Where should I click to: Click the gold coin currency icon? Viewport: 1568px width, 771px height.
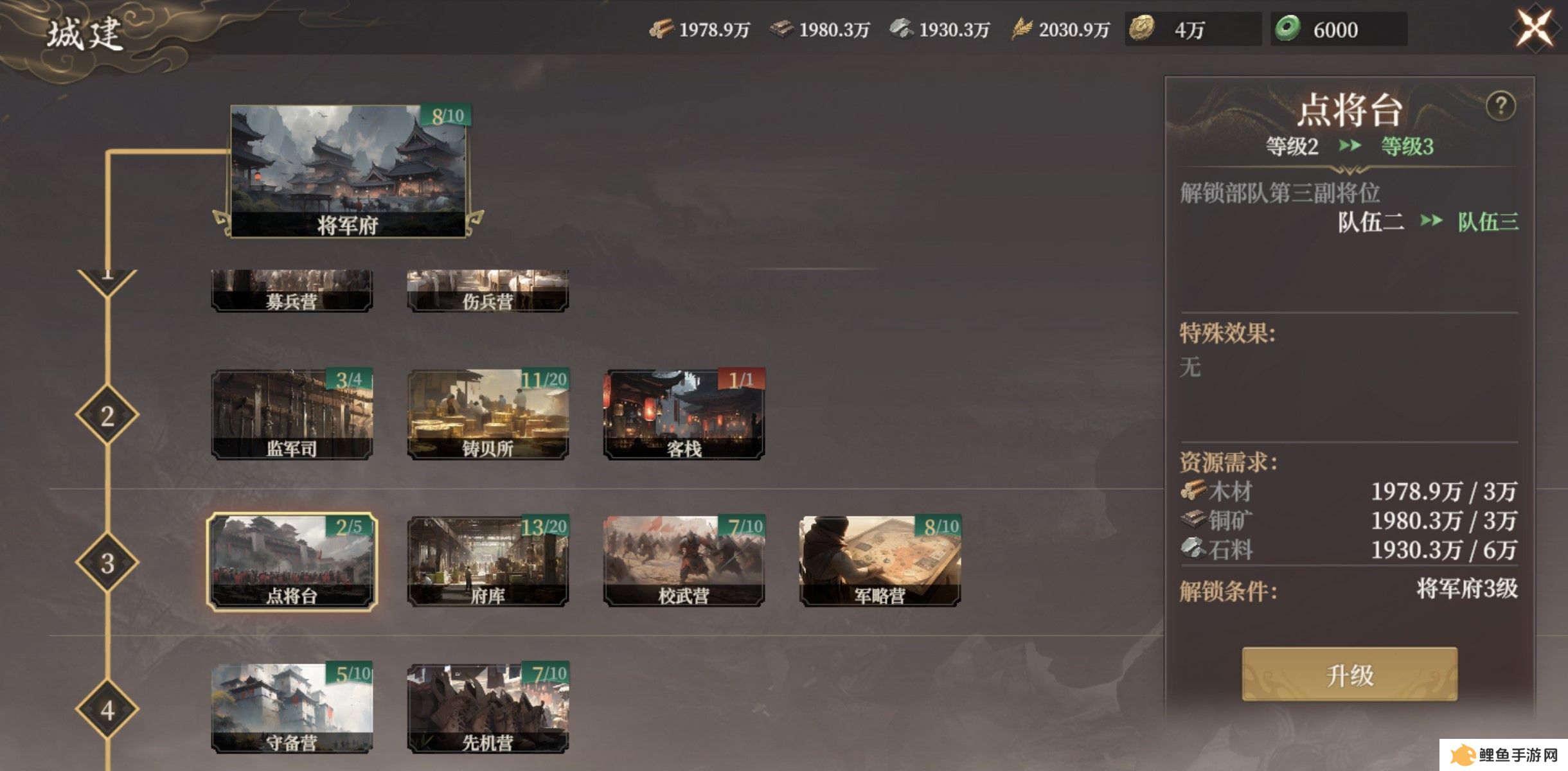1142,29
